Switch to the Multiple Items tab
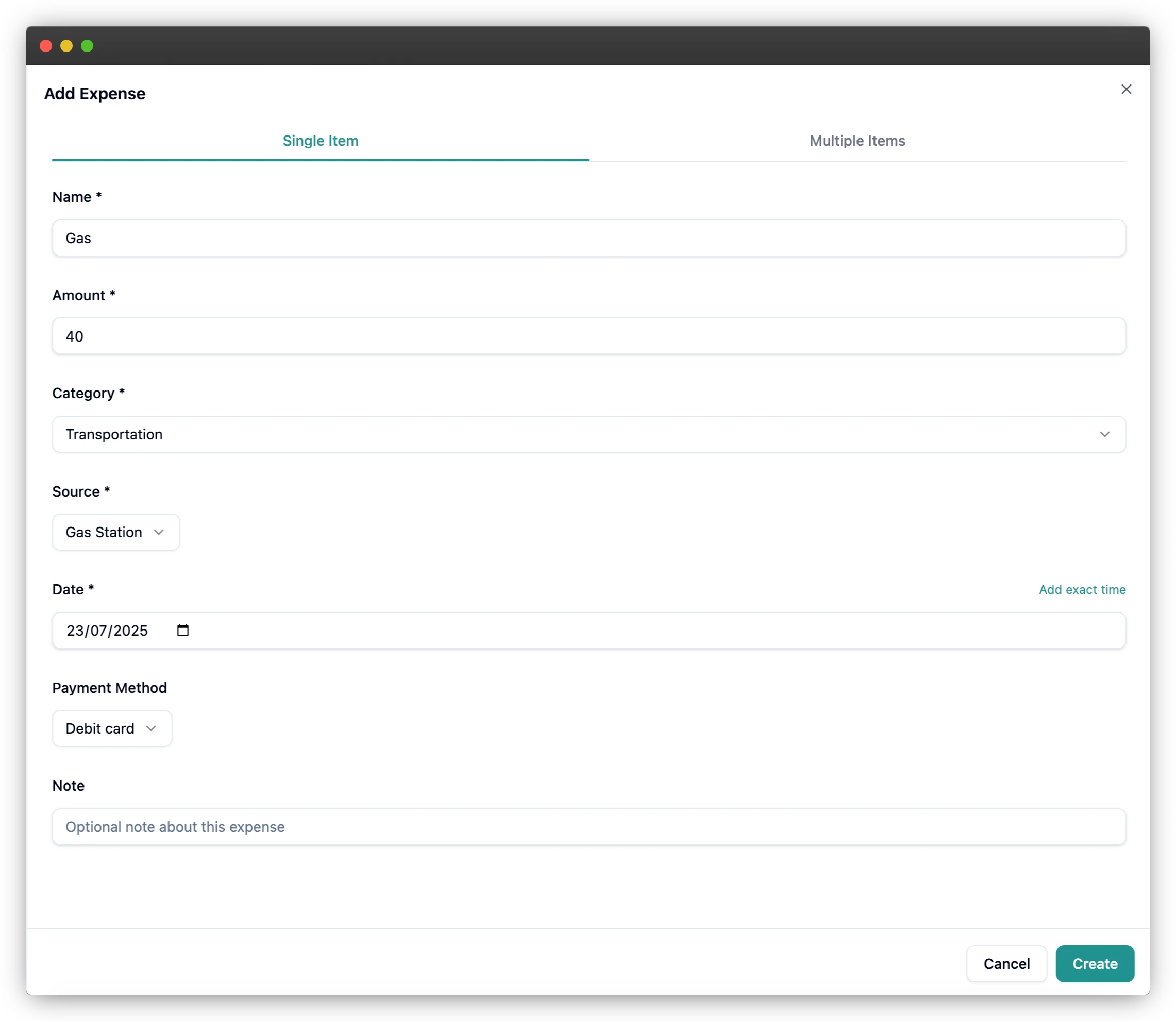This screenshot has height=1021, width=1176. point(857,141)
